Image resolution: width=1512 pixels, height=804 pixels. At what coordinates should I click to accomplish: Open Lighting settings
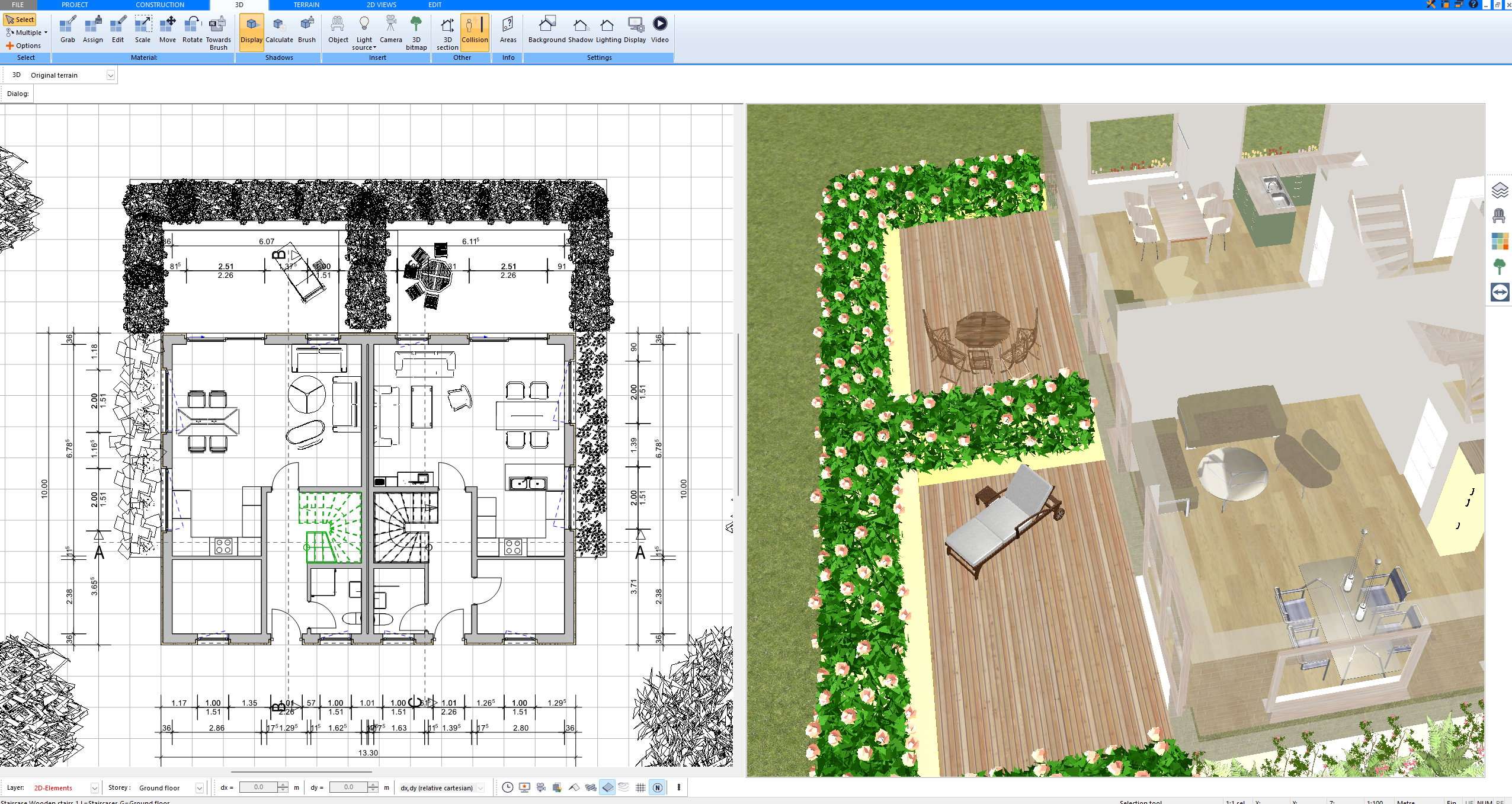608,30
